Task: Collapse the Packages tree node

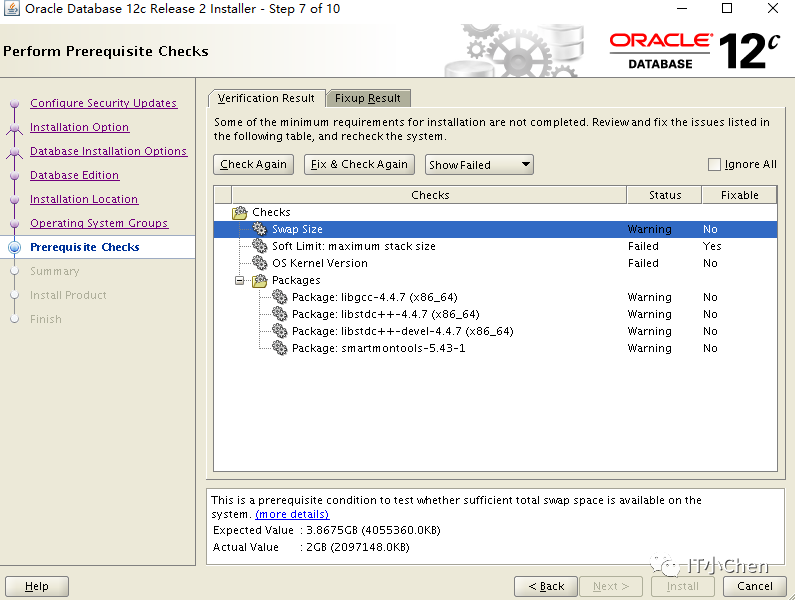Action: pyautogui.click(x=239, y=280)
